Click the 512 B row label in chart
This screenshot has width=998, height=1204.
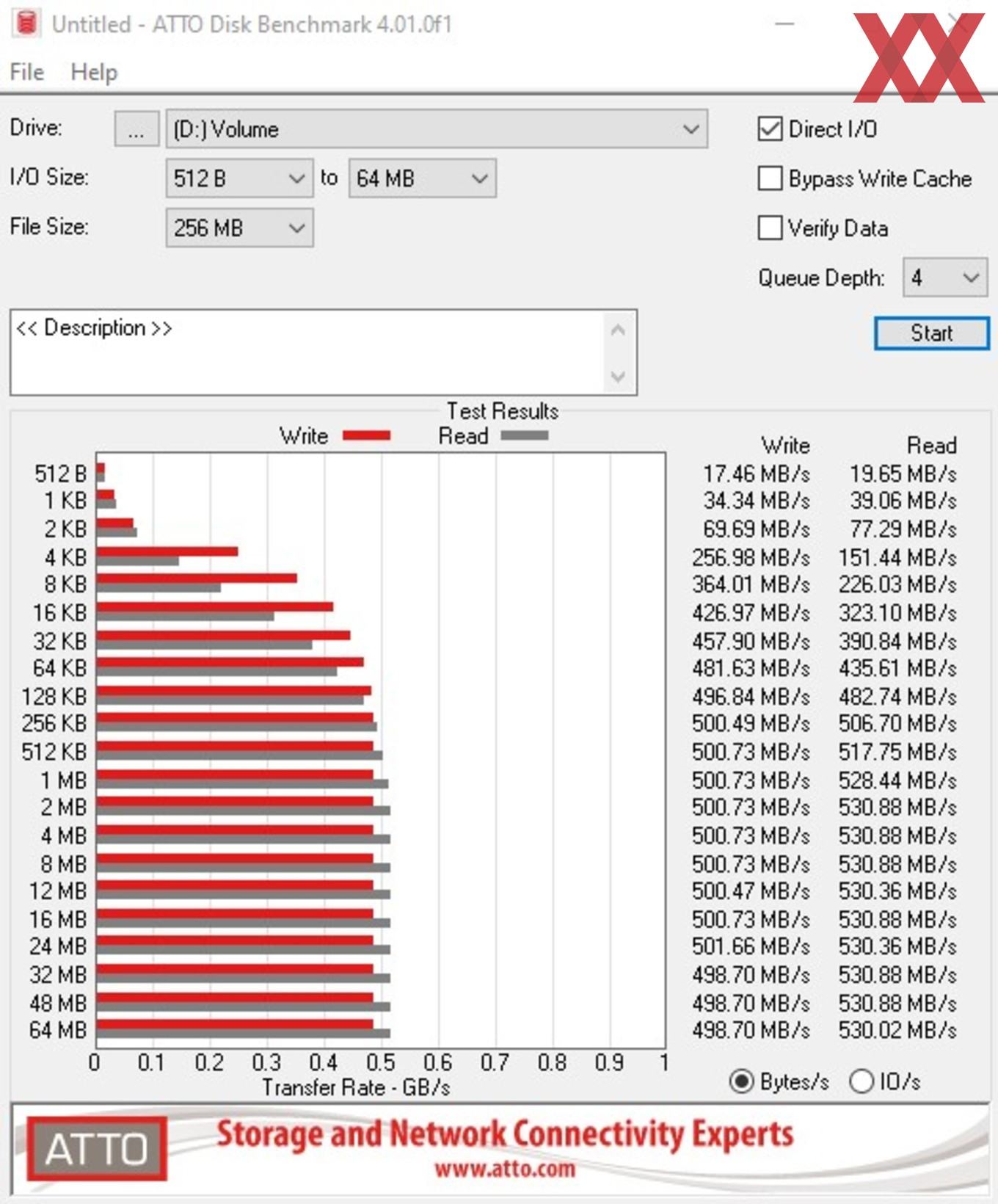coord(60,474)
